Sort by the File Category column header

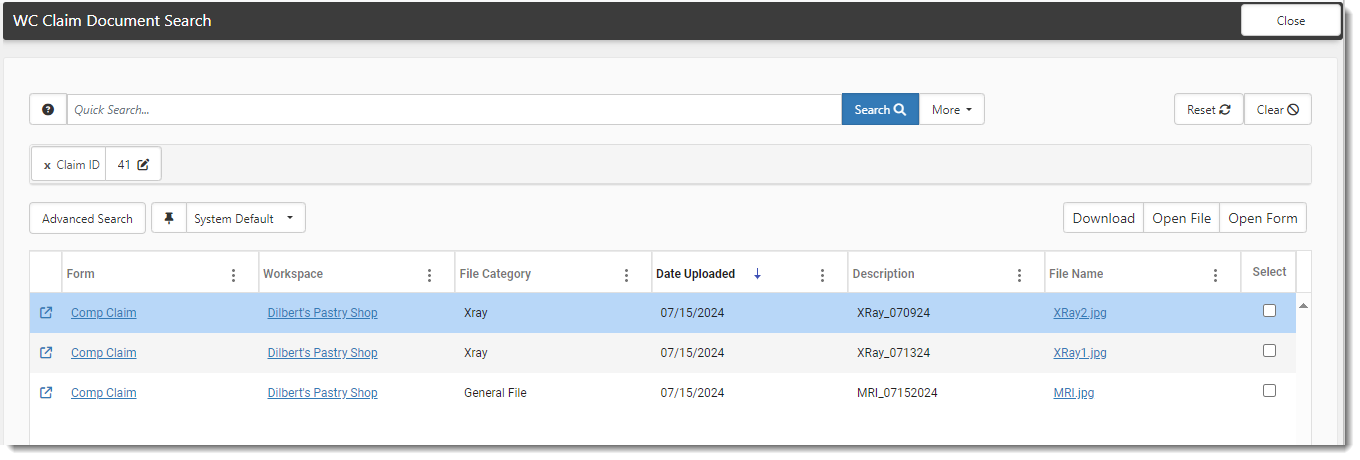tap(495, 274)
